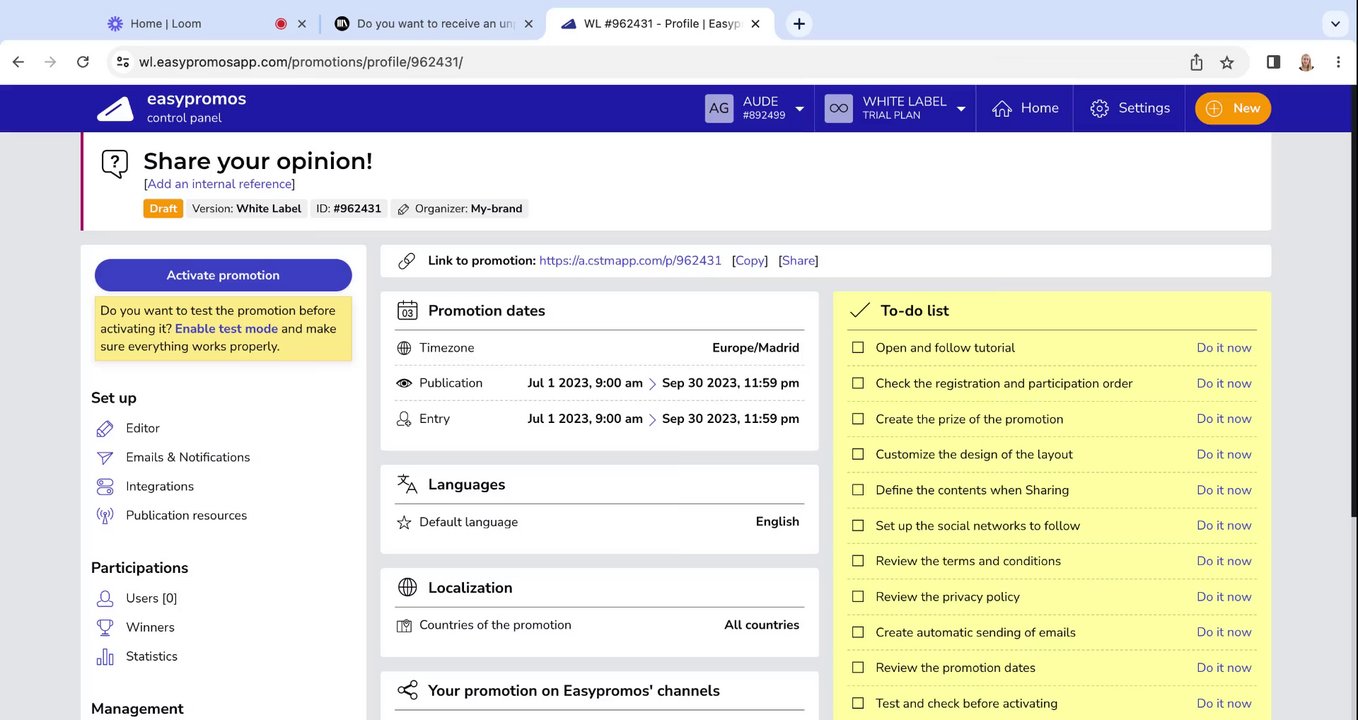Viewport: 1358px width, 720px height.
Task: Click the Timezone globe icon
Action: coord(404,348)
